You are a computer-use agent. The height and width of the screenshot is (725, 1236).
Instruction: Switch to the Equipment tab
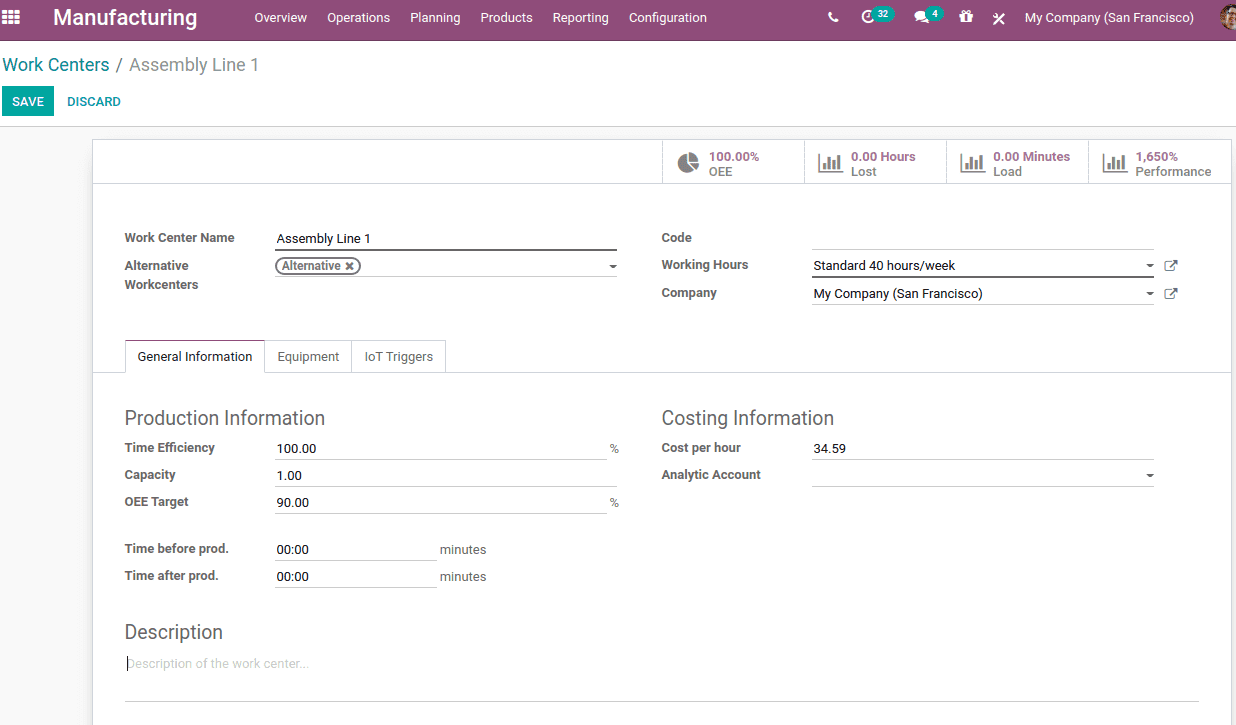click(x=308, y=357)
